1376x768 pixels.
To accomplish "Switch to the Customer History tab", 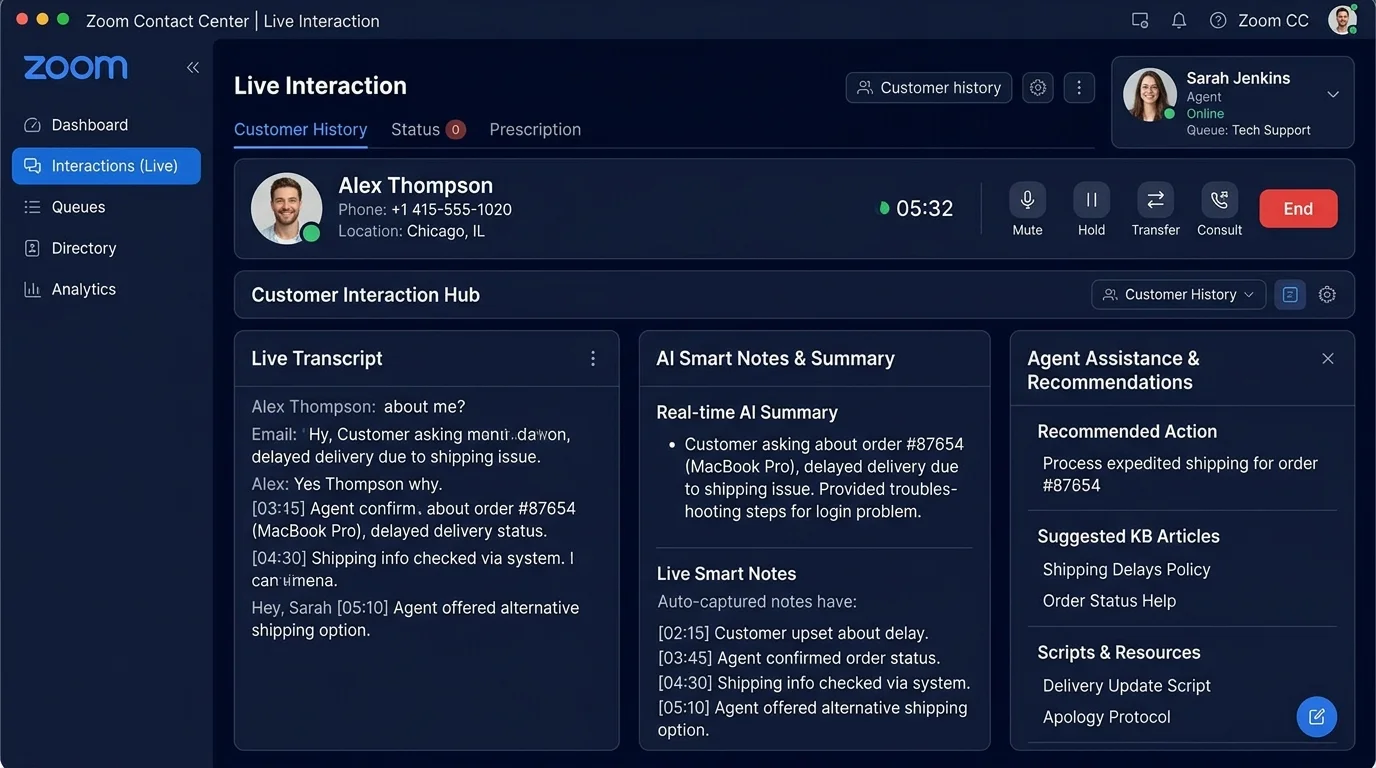I will 301,130.
